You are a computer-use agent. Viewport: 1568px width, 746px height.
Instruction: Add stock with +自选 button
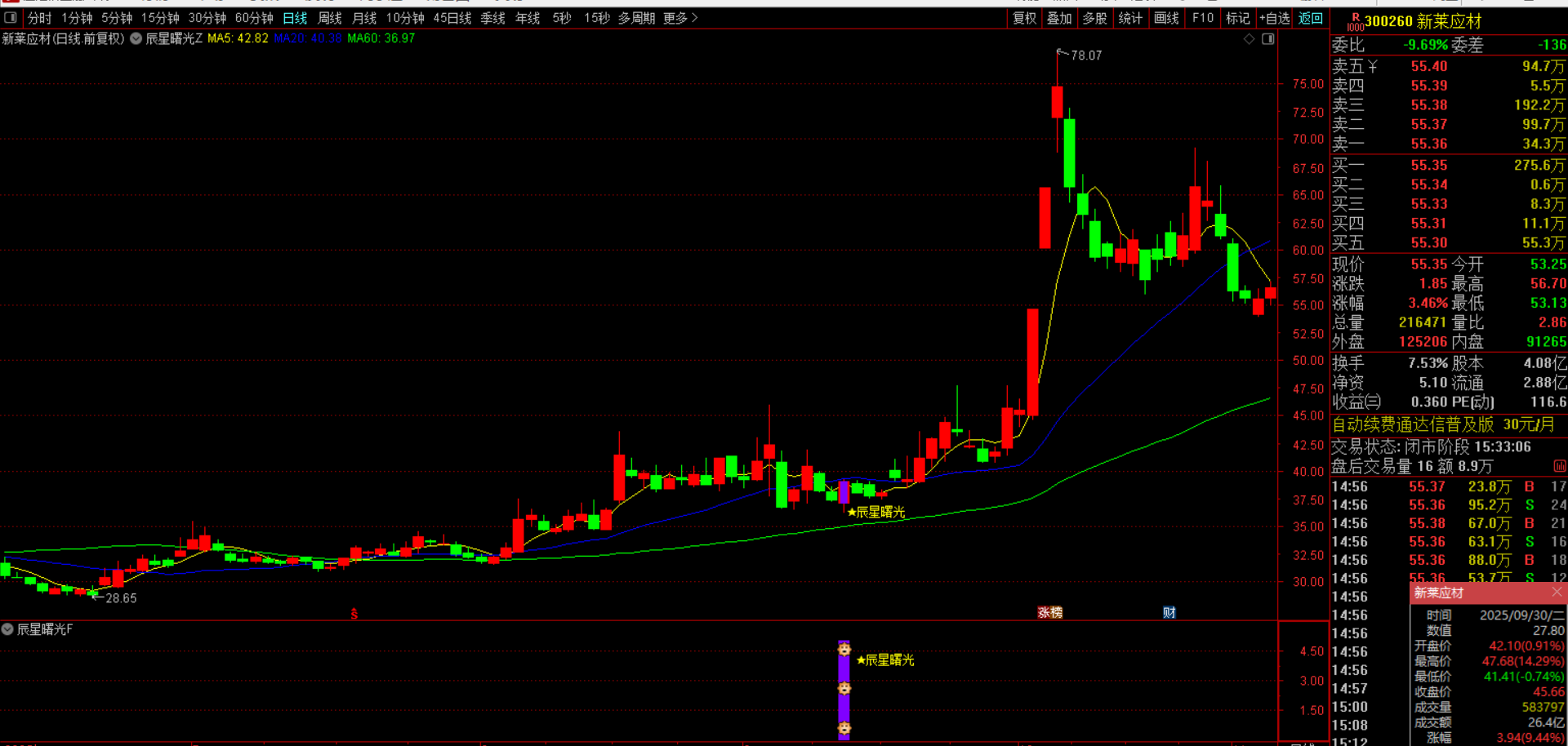[1274, 18]
